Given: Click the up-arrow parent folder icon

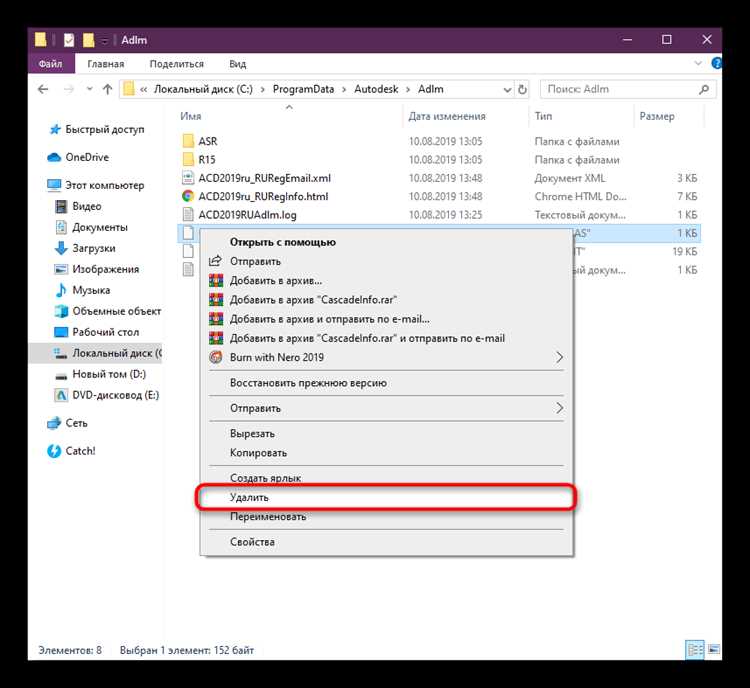Looking at the screenshot, I should coord(107,89).
